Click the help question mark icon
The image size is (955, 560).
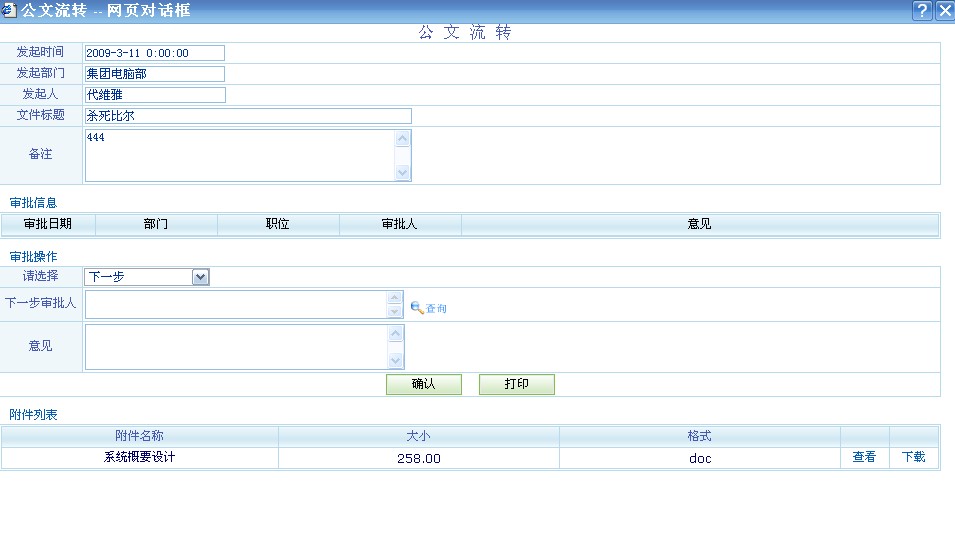tap(922, 11)
